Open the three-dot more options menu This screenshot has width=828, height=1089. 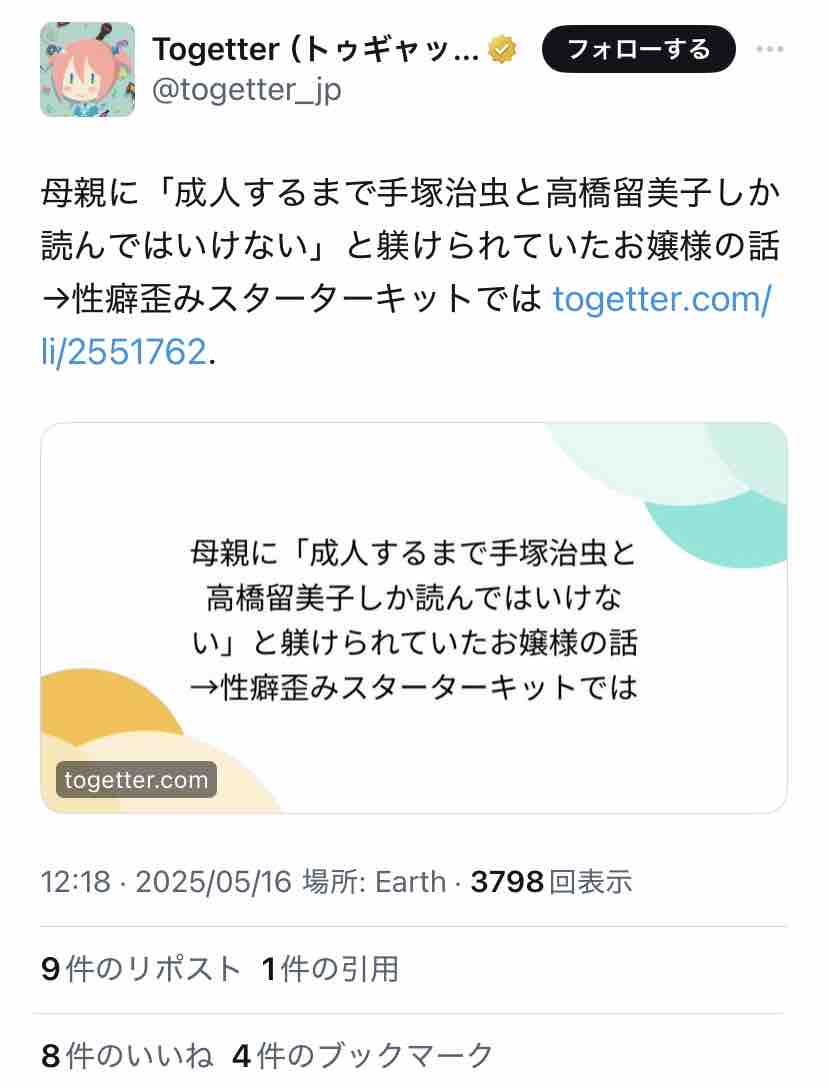770,49
